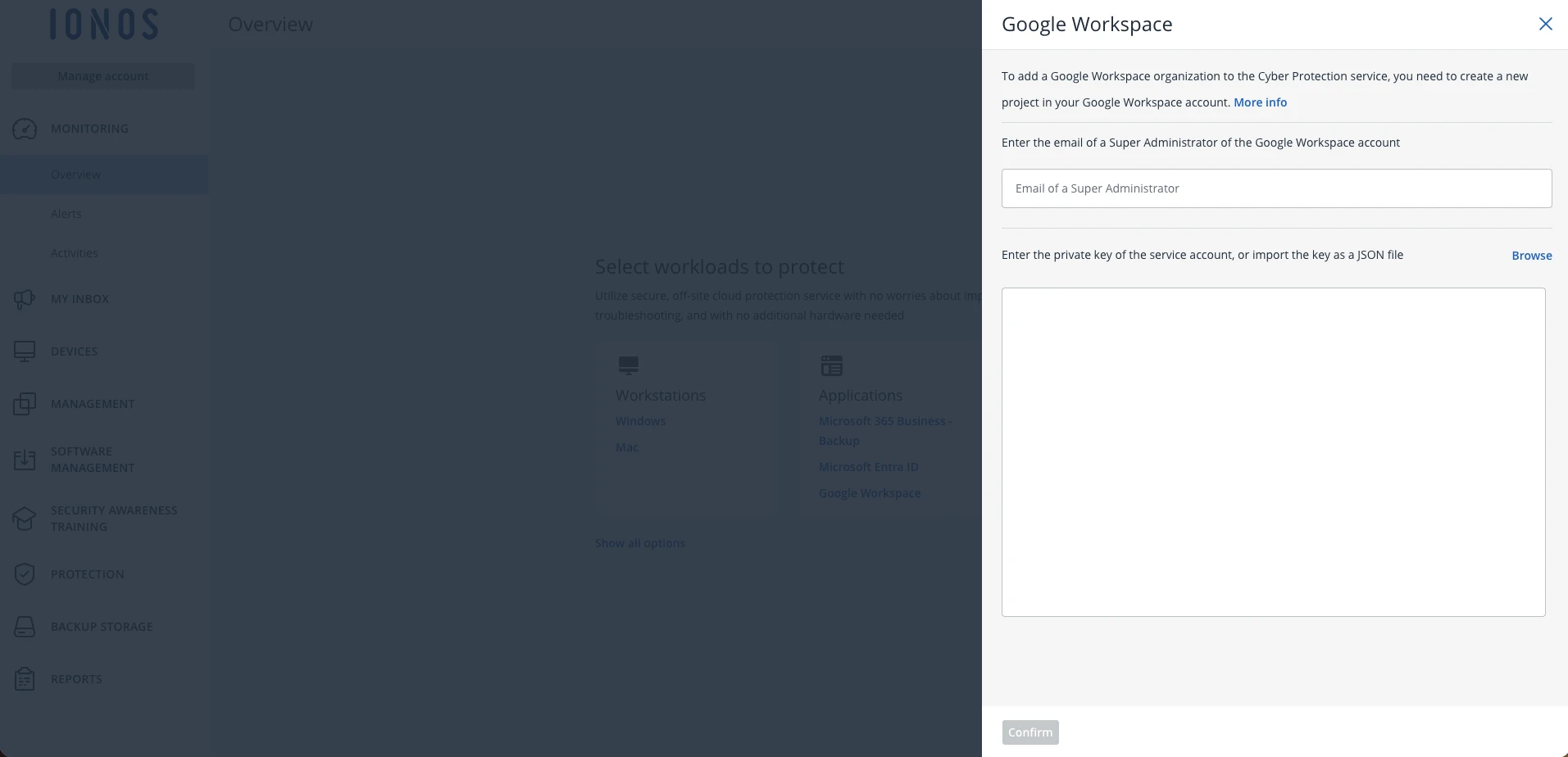Open Security Awareness Training section
The height and width of the screenshot is (757, 1568).
[x=114, y=519]
